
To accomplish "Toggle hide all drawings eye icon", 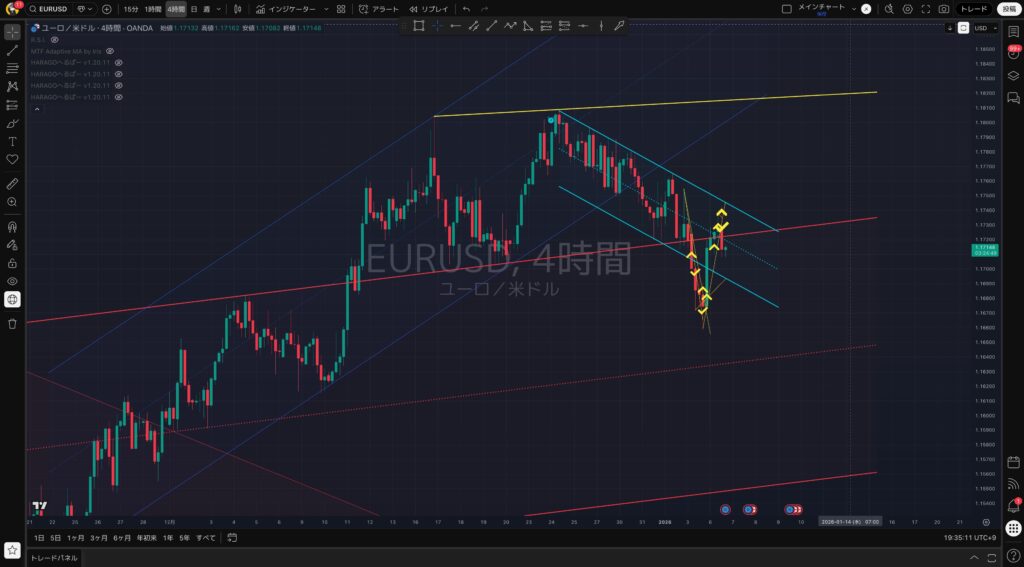I will pyautogui.click(x=12, y=282).
